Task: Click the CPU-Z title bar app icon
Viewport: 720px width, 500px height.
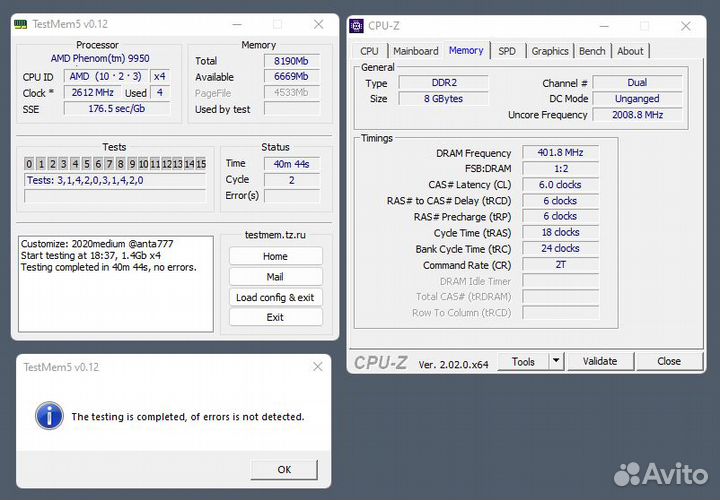Action: click(358, 26)
